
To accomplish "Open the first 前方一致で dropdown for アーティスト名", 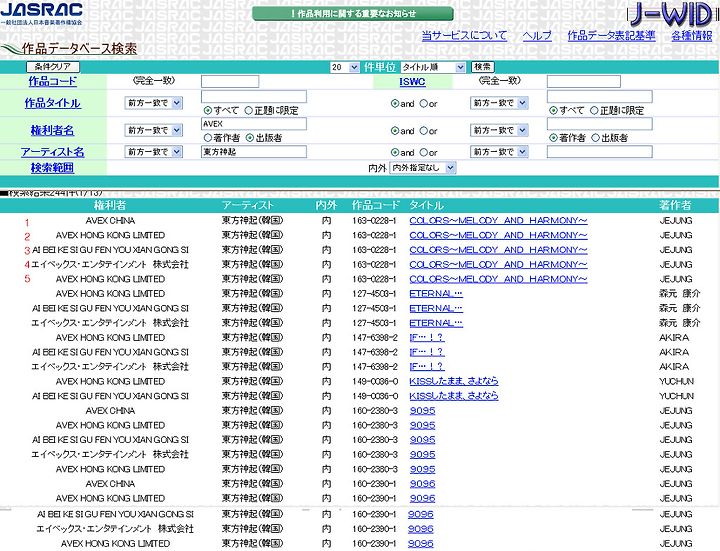I will [153, 152].
